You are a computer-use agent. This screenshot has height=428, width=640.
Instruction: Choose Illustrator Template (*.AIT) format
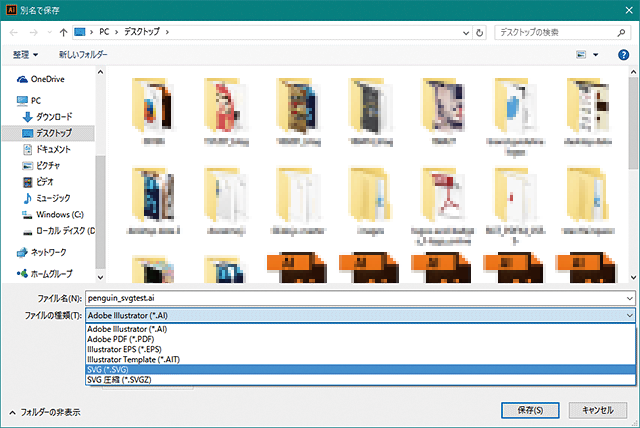tap(361, 359)
